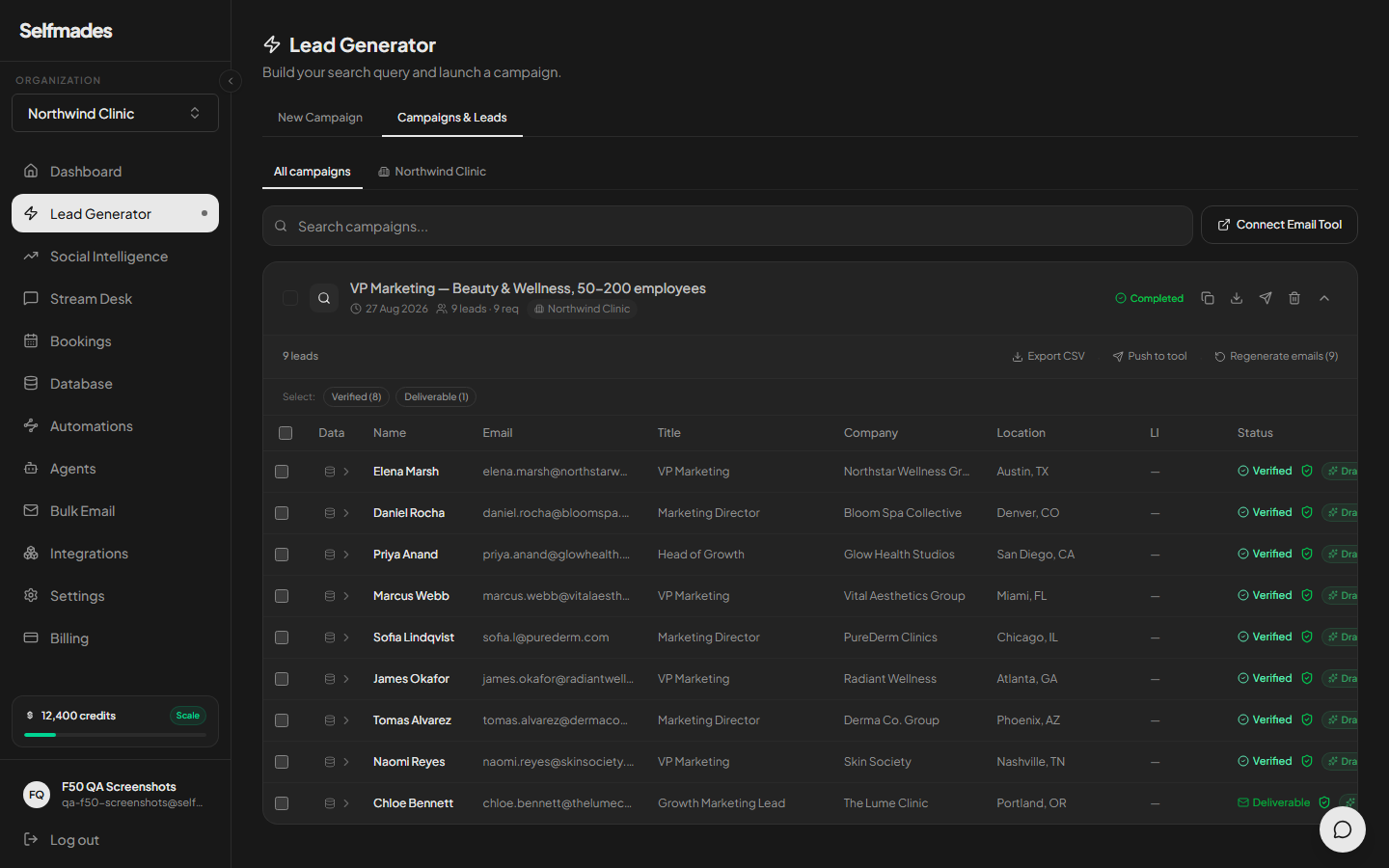The width and height of the screenshot is (1389, 868).
Task: Duplicate the VP Marketing campaign via copy icon
Action: click(1208, 298)
